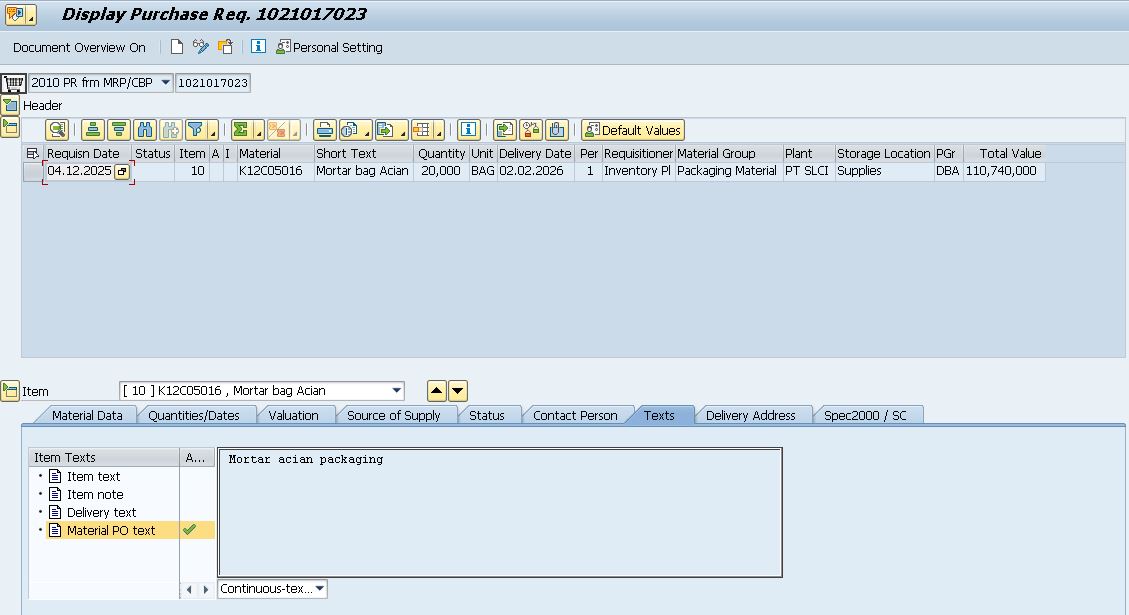Open the document type dropdown 2010 PR

[165, 83]
